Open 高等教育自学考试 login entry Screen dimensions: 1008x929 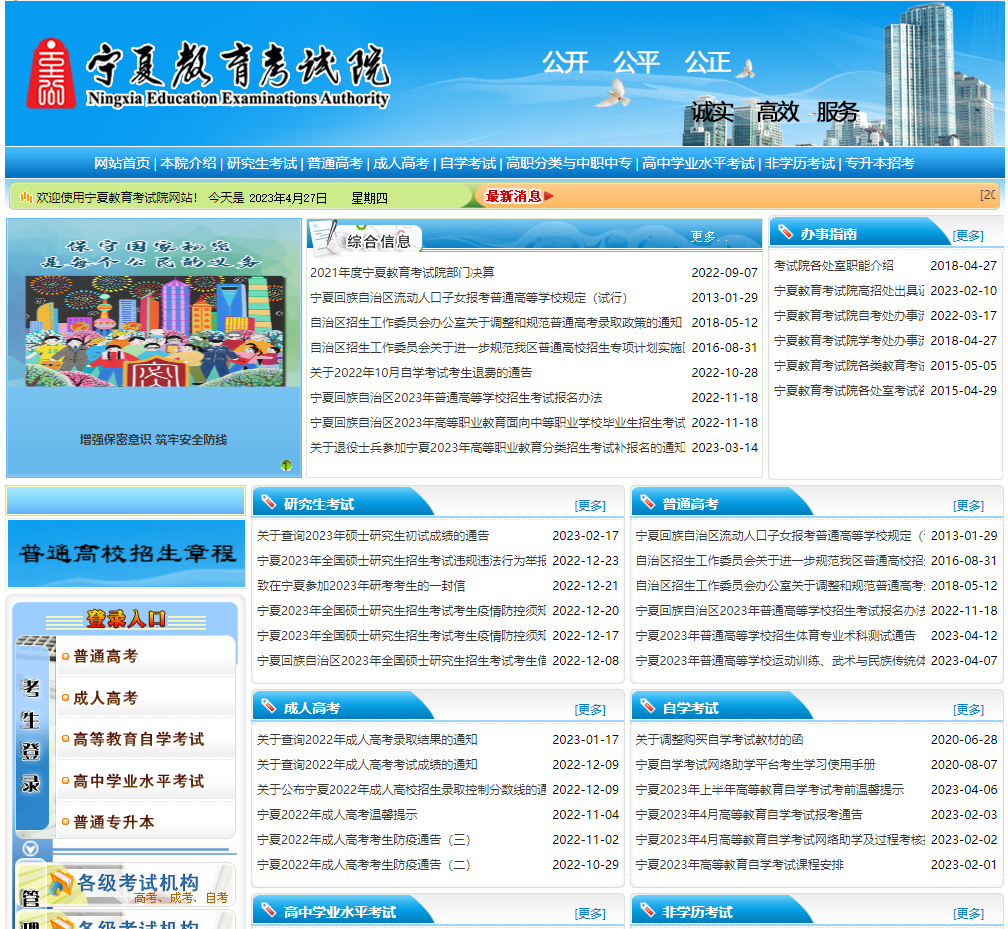click(139, 739)
